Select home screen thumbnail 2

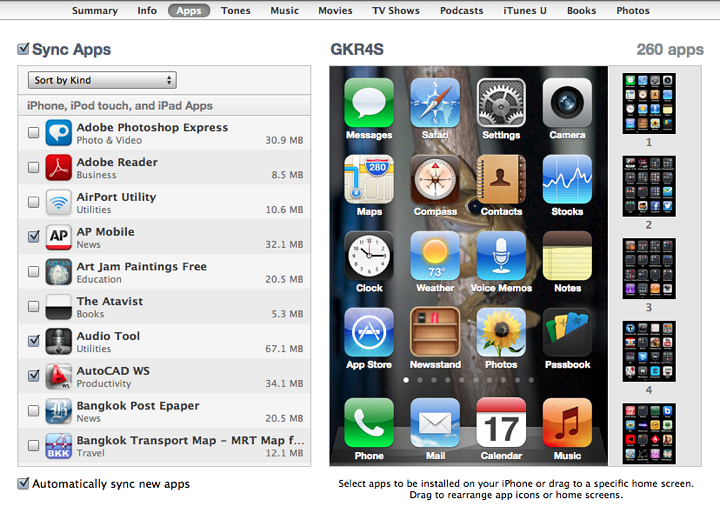tap(649, 186)
